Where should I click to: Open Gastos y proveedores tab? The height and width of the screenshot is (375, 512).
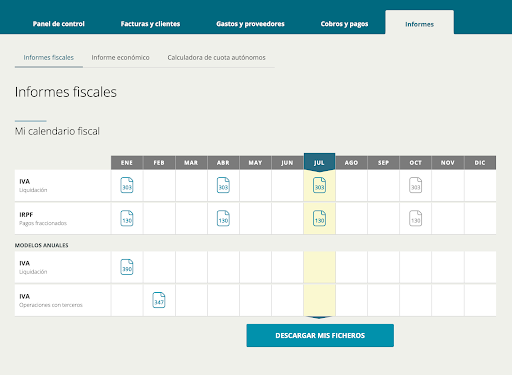click(x=250, y=24)
